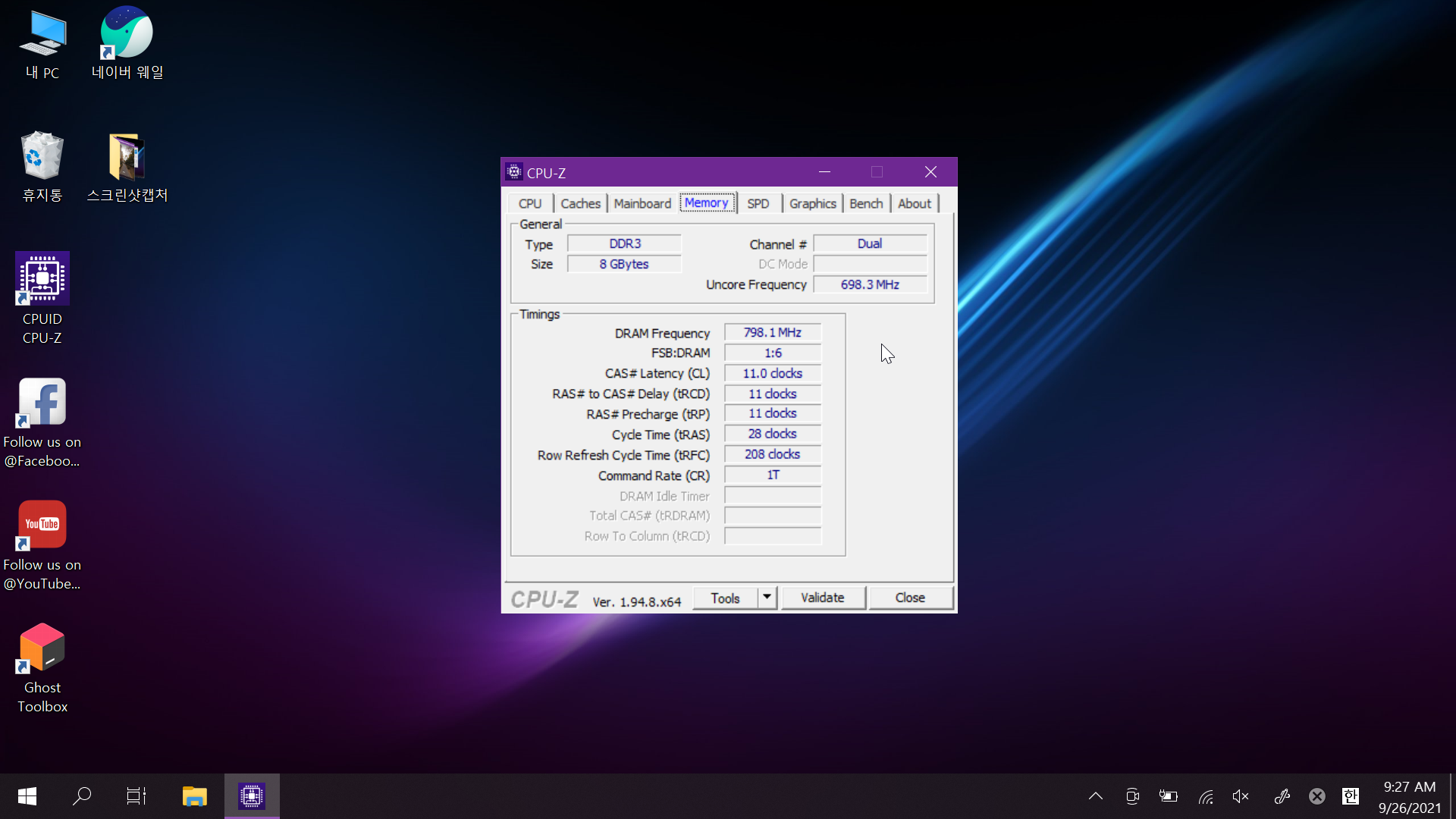Open the Windows Start menu

(x=27, y=796)
